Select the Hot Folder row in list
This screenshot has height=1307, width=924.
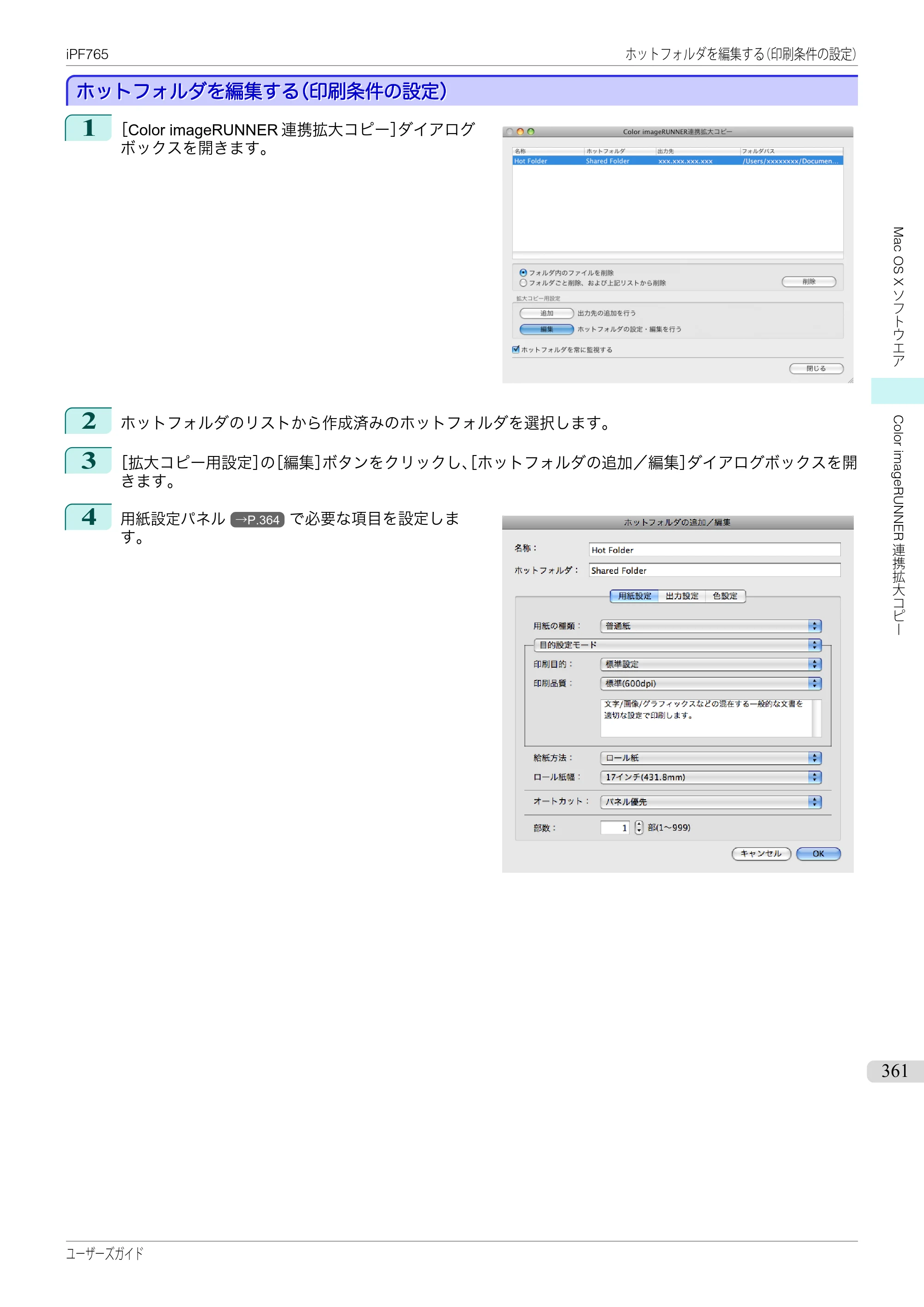(677, 161)
